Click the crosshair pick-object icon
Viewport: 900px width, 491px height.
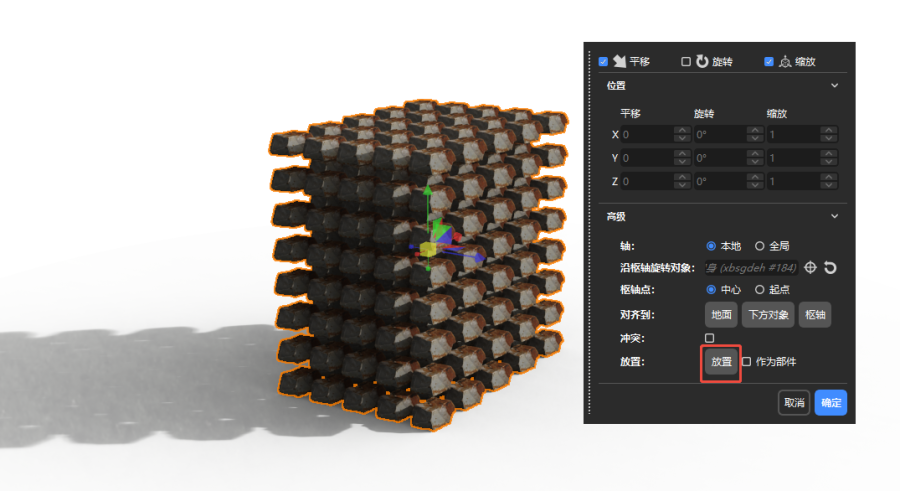[x=811, y=267]
